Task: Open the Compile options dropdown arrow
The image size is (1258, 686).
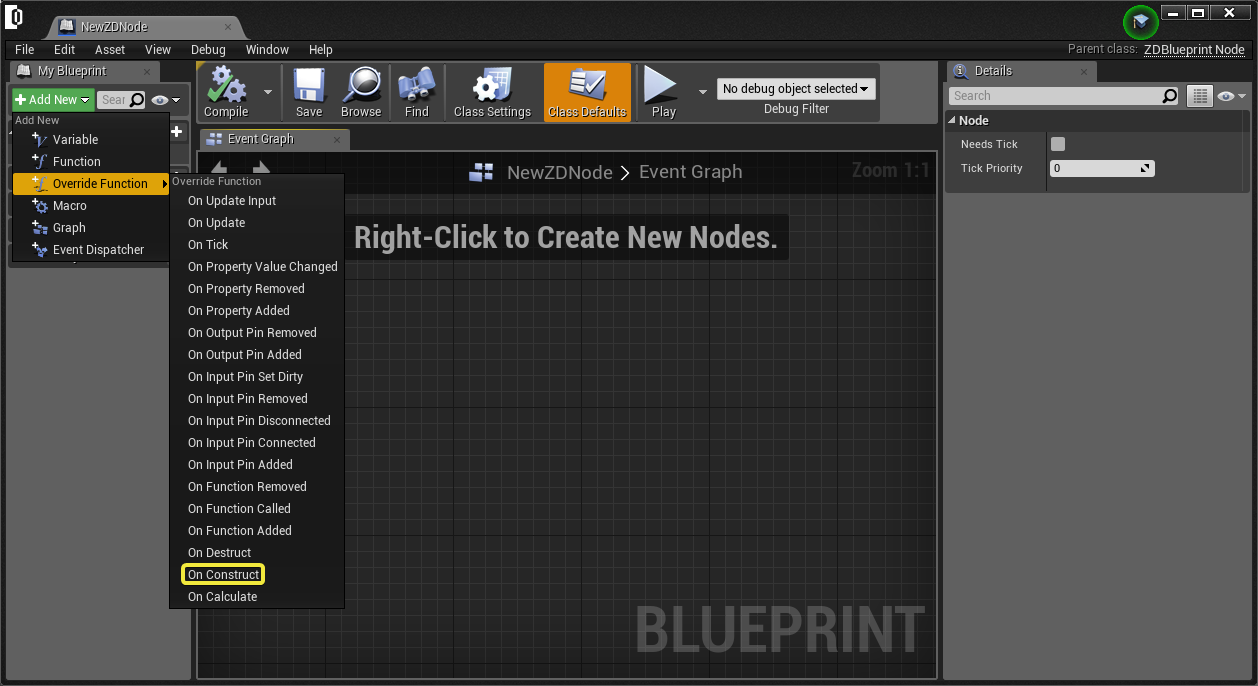Action: [x=268, y=92]
